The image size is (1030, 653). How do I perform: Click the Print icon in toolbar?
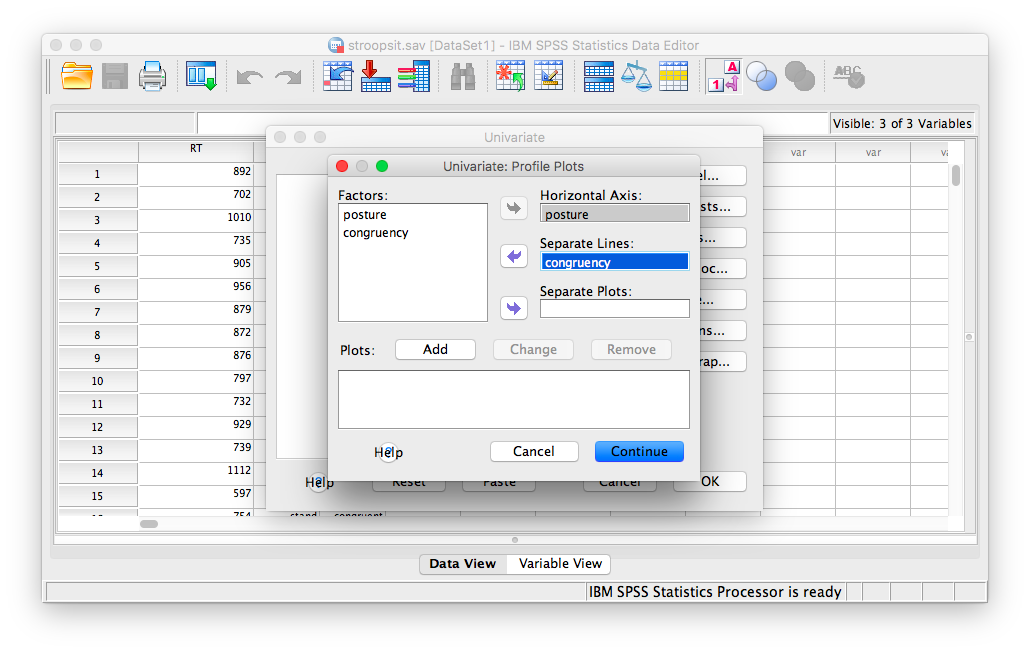point(152,76)
